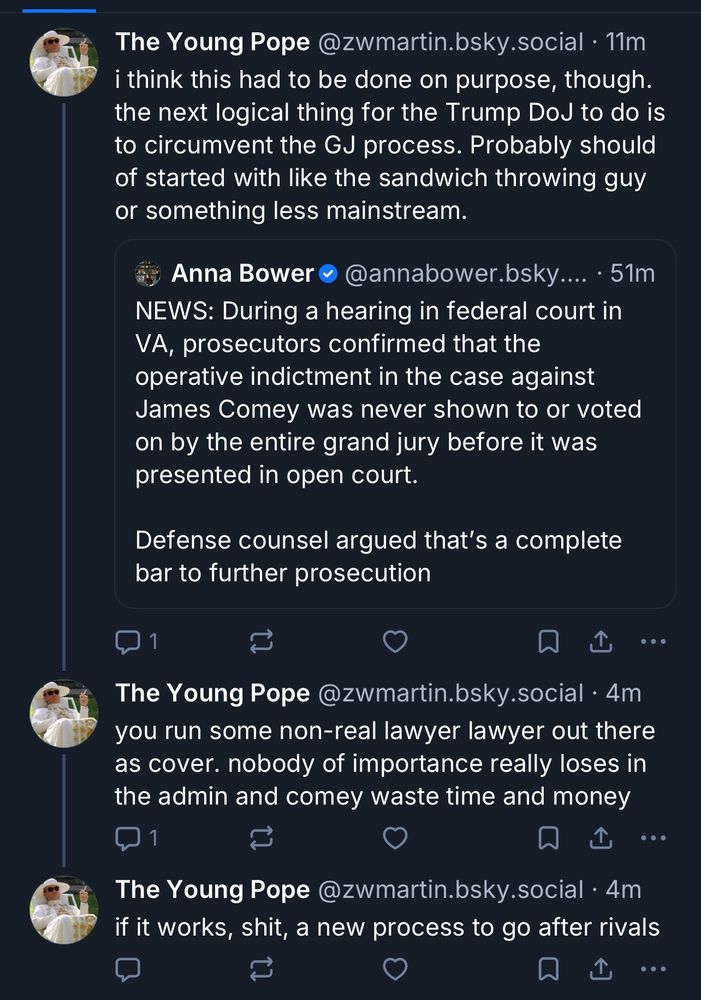Open more options menu on first post
The width and height of the screenshot is (701, 1000).
pos(652,641)
